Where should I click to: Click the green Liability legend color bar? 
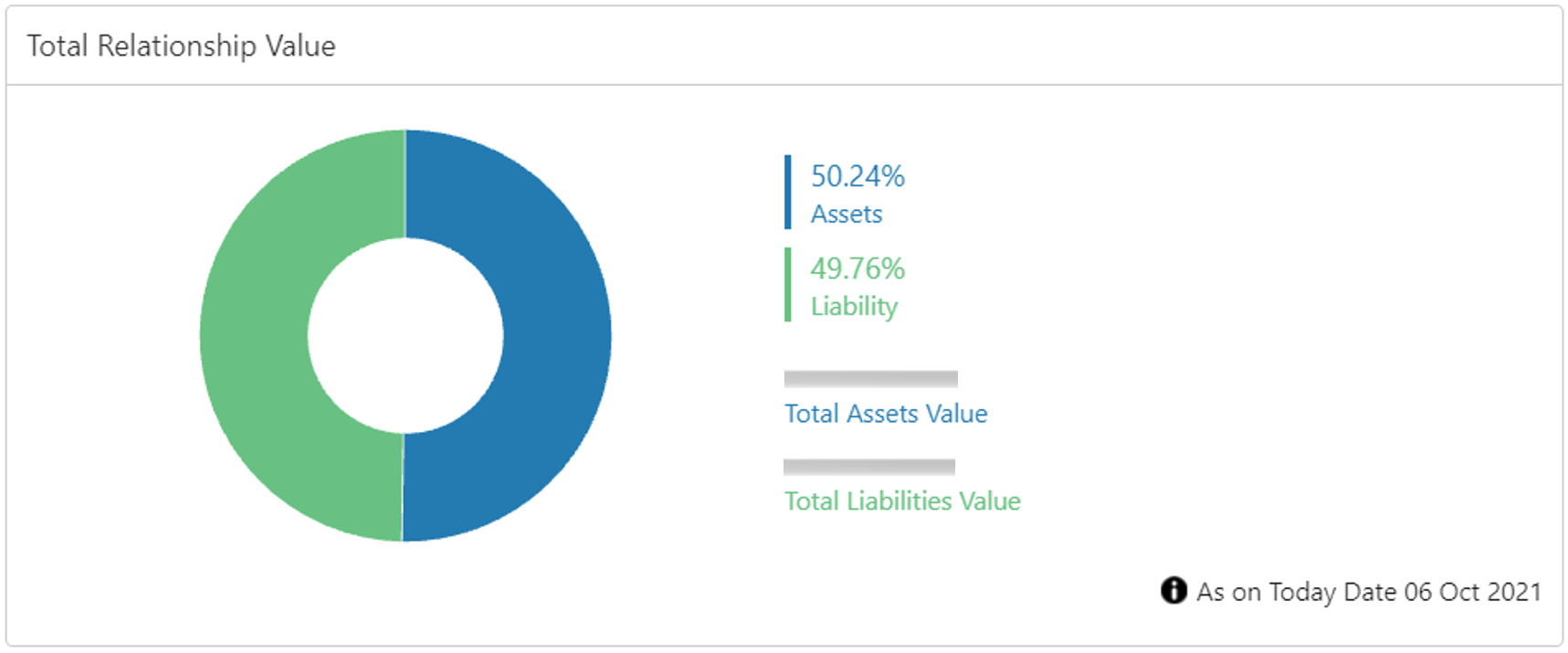787,285
